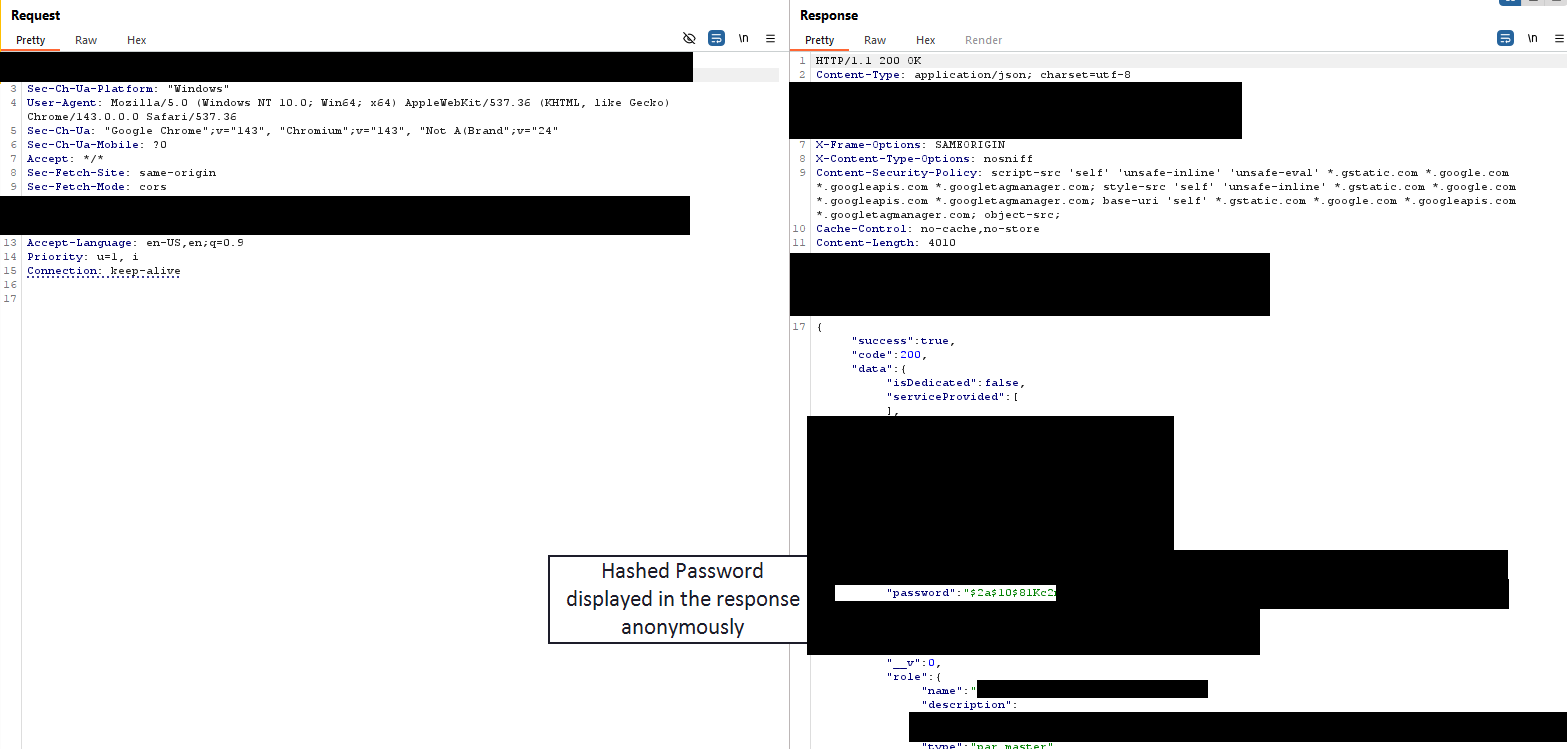This screenshot has height=749, width=1567.
Task: Switch Request view to Raw tab
Action: tap(86, 40)
